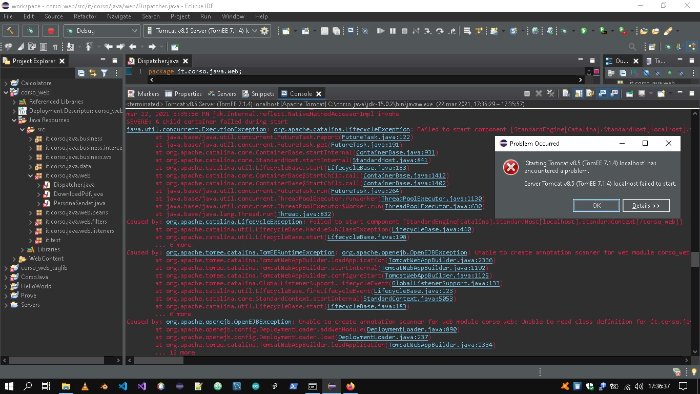Switch to the Servers tab
This screenshot has width=700, height=394.
[x=222, y=93]
